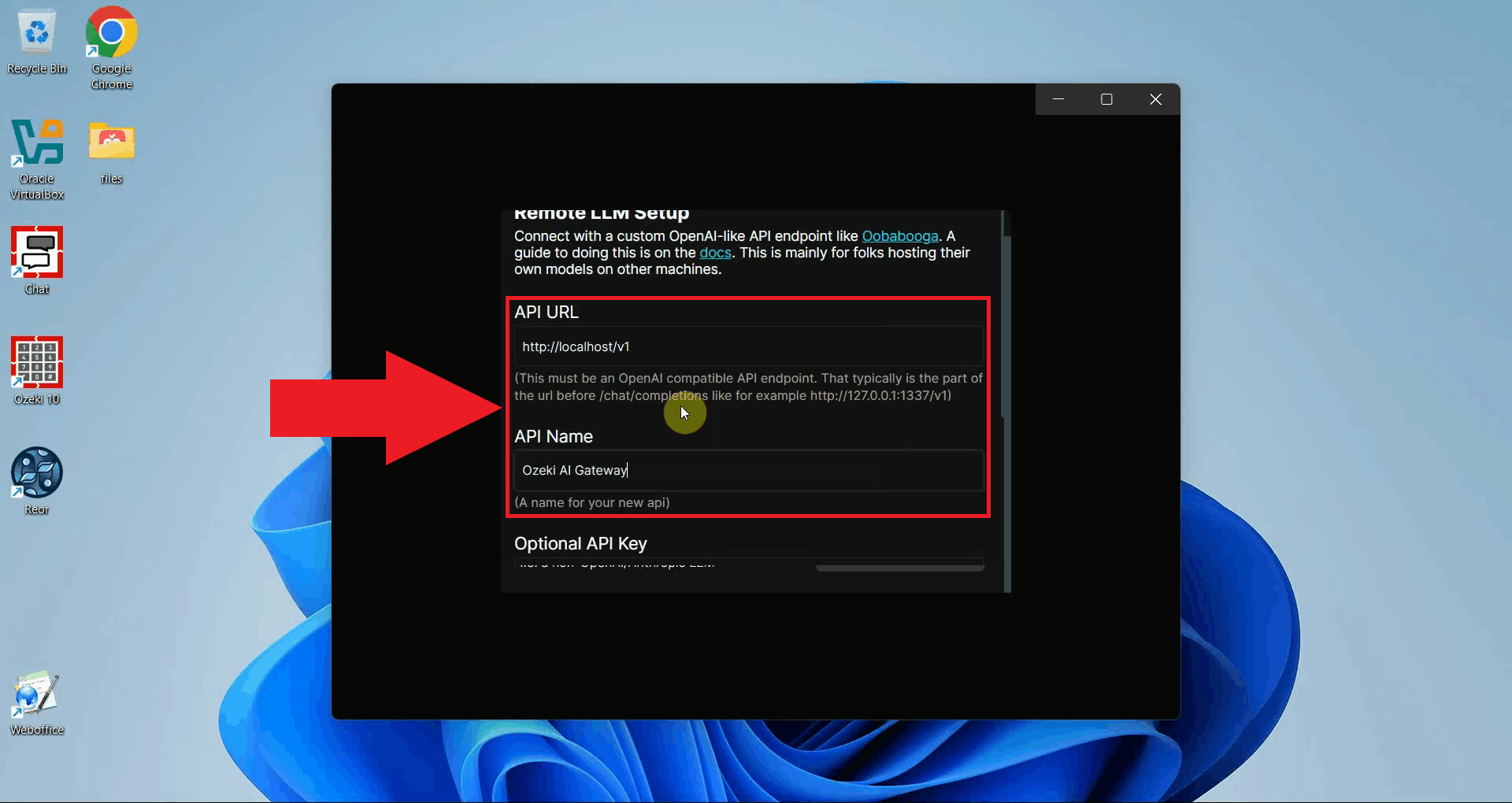Open the Recycle Bin desktop icon
The width and height of the screenshot is (1512, 803).
pos(37,42)
